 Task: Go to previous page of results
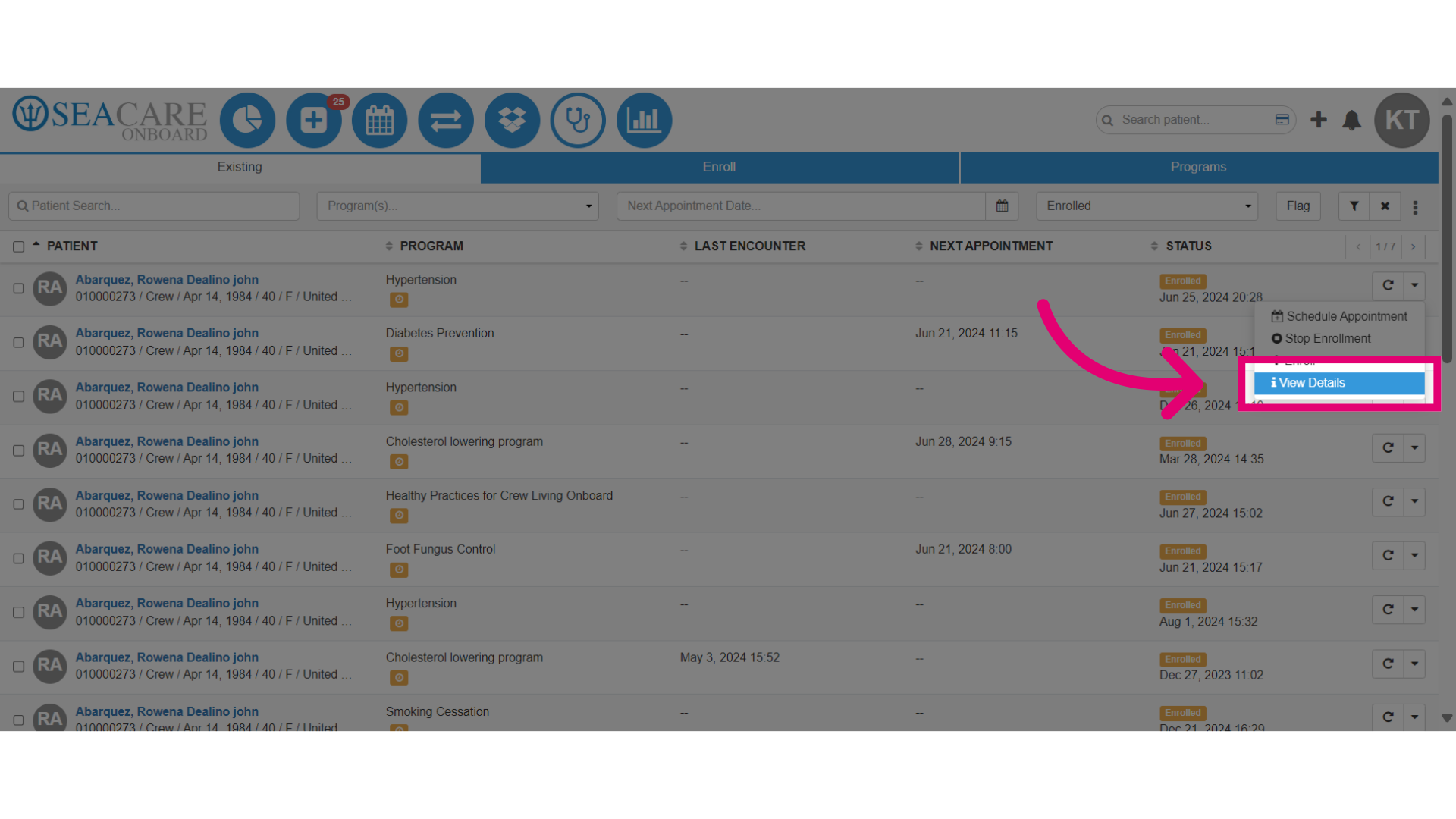pos(1358,247)
